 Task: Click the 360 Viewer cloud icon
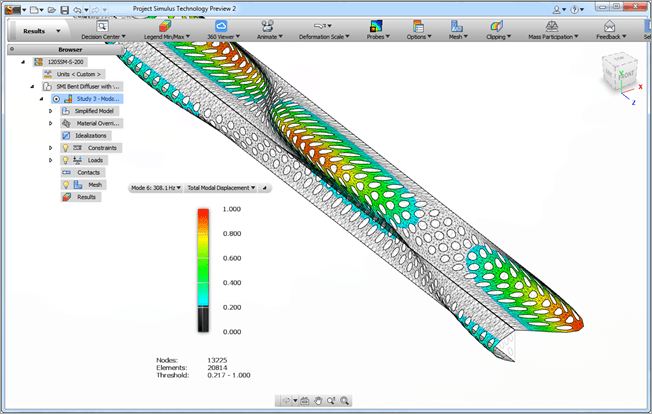coord(221,26)
